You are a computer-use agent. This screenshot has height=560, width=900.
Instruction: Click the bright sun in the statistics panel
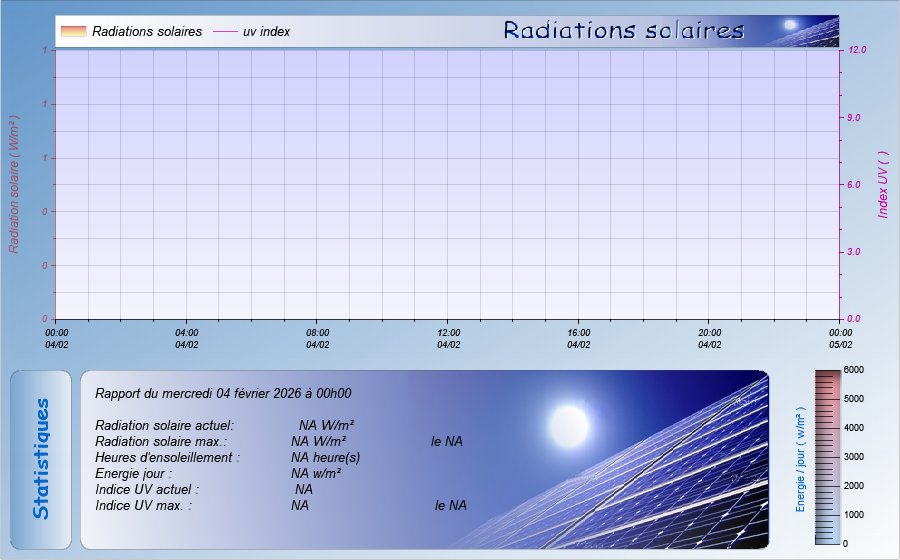[568, 419]
